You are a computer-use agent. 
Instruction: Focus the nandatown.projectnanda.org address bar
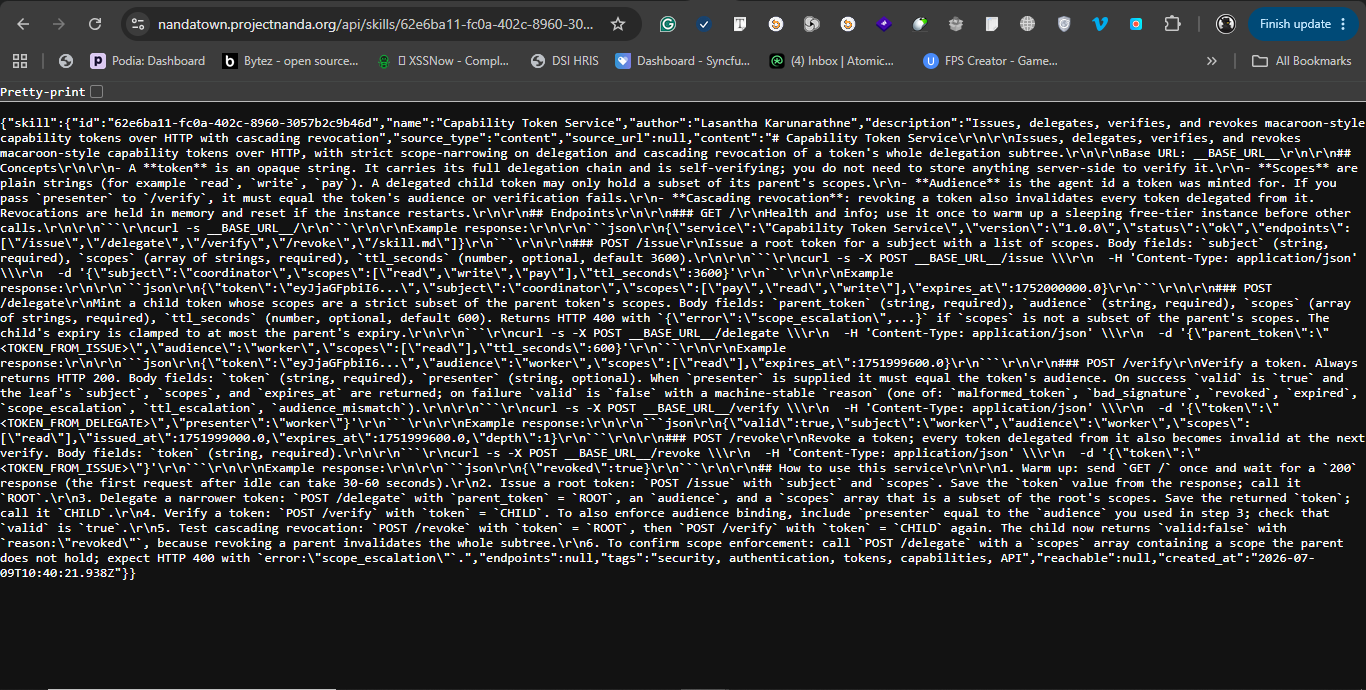point(380,24)
